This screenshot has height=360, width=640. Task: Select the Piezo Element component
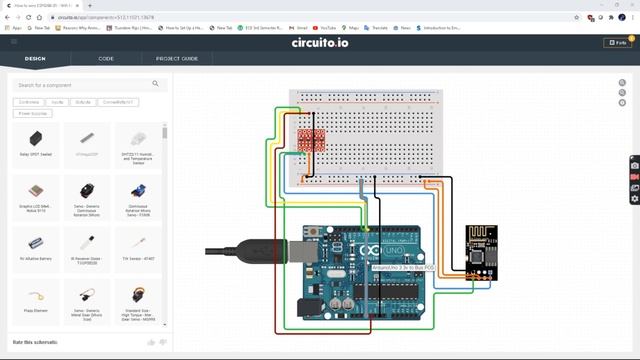[x=36, y=302]
